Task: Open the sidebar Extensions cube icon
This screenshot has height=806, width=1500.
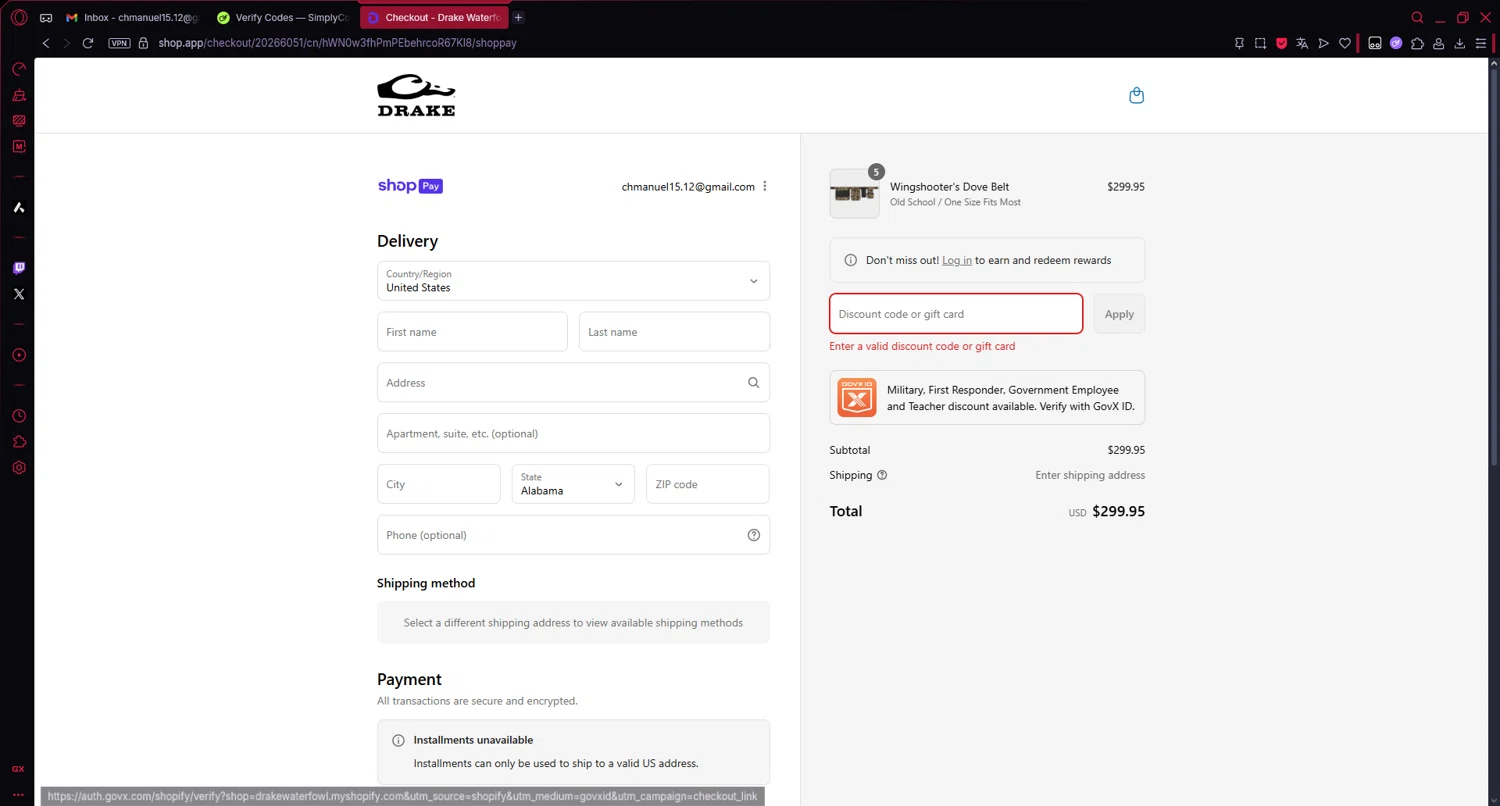Action: [18, 442]
